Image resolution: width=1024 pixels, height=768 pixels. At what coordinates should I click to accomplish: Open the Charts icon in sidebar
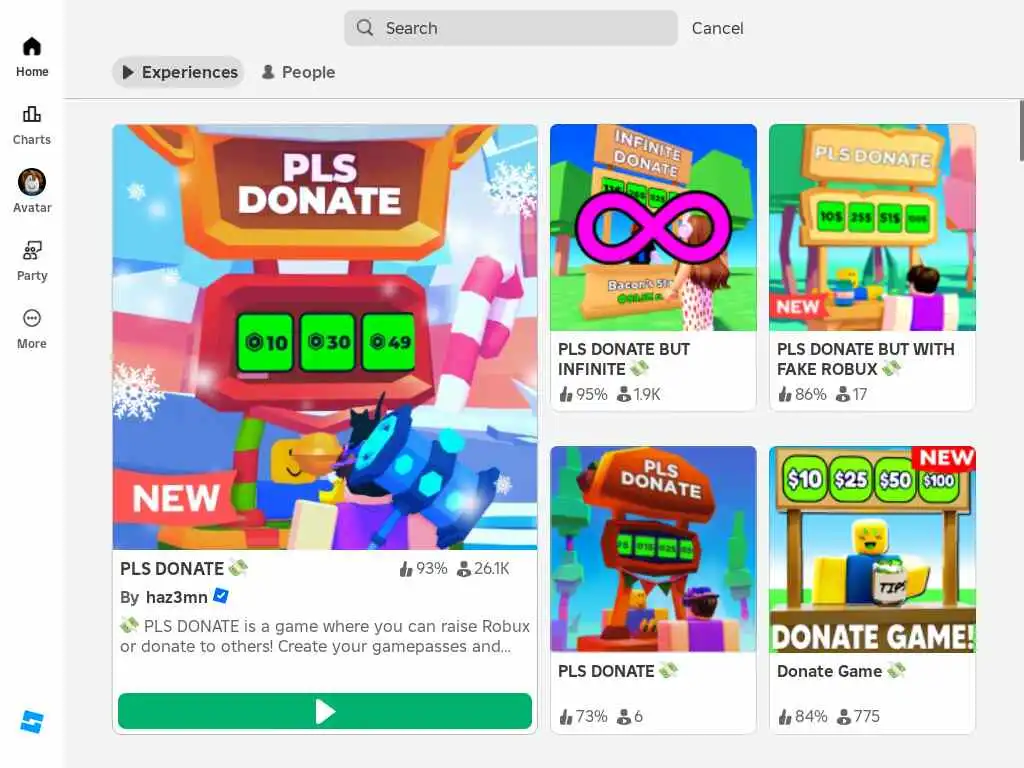coord(31,114)
